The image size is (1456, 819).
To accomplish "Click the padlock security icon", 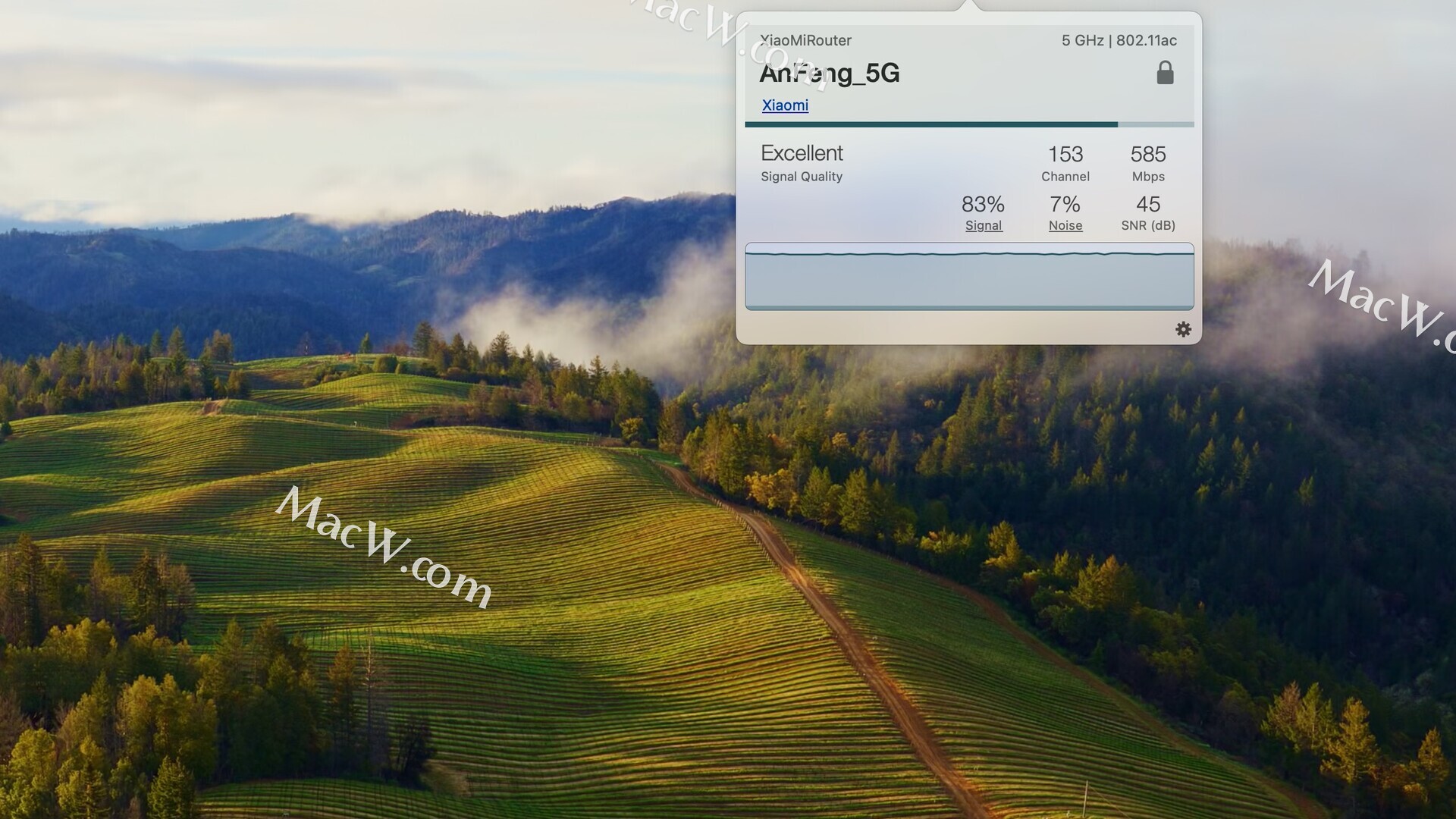I will pos(1165,73).
